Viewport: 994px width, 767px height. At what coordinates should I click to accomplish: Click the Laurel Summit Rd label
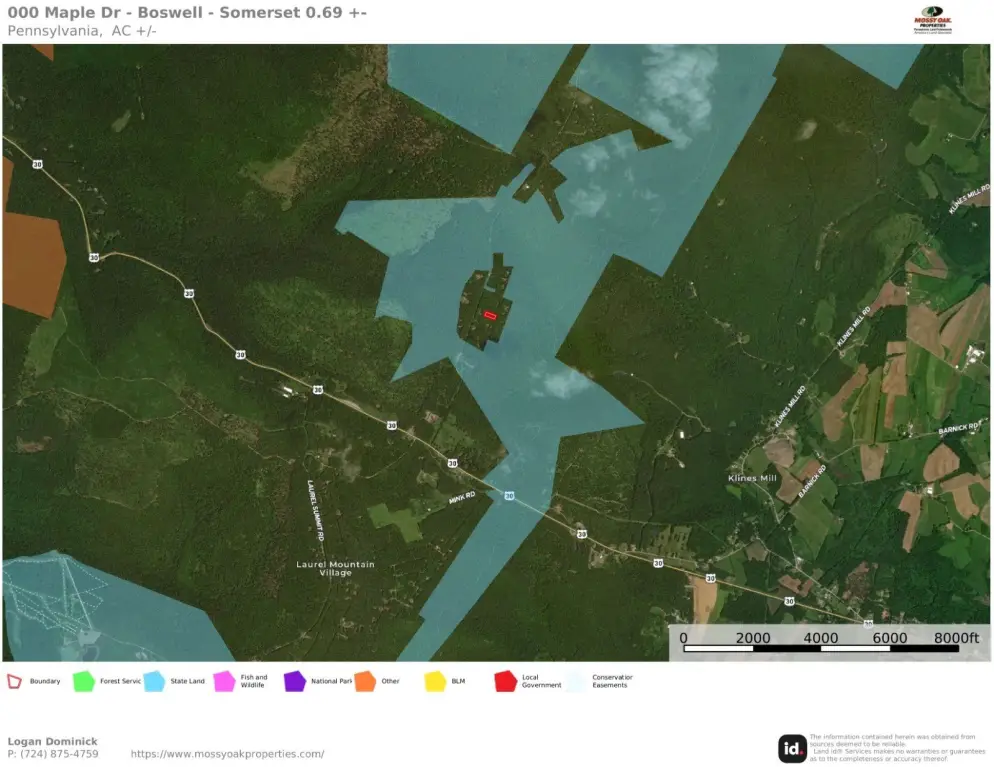coord(315,510)
